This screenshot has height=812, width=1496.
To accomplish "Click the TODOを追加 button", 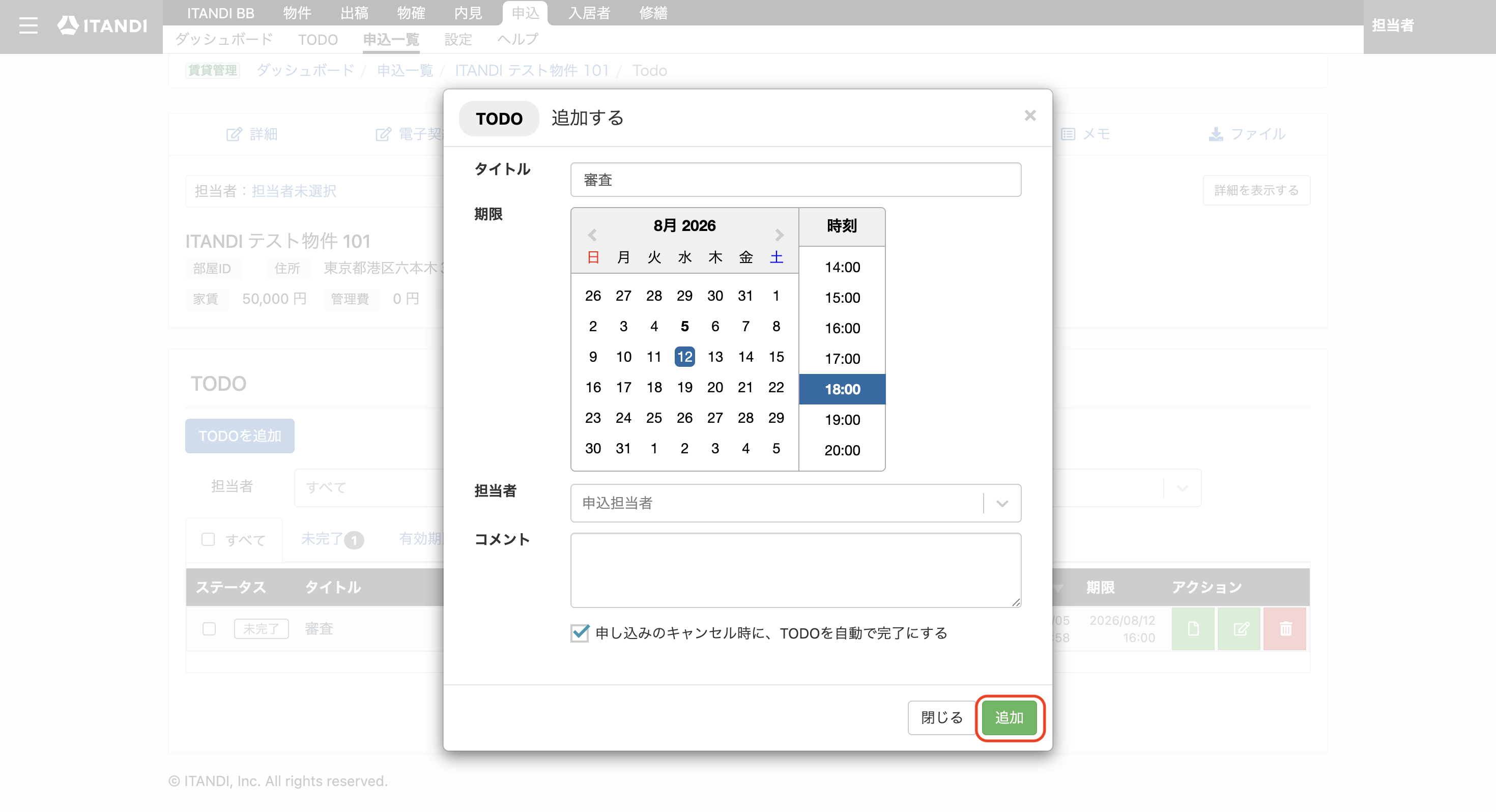I will click(x=239, y=436).
